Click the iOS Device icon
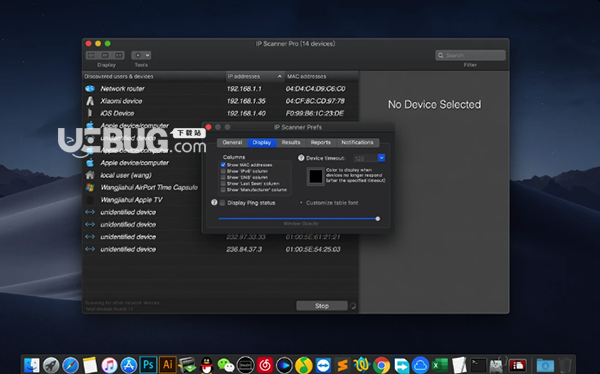 tap(90, 113)
